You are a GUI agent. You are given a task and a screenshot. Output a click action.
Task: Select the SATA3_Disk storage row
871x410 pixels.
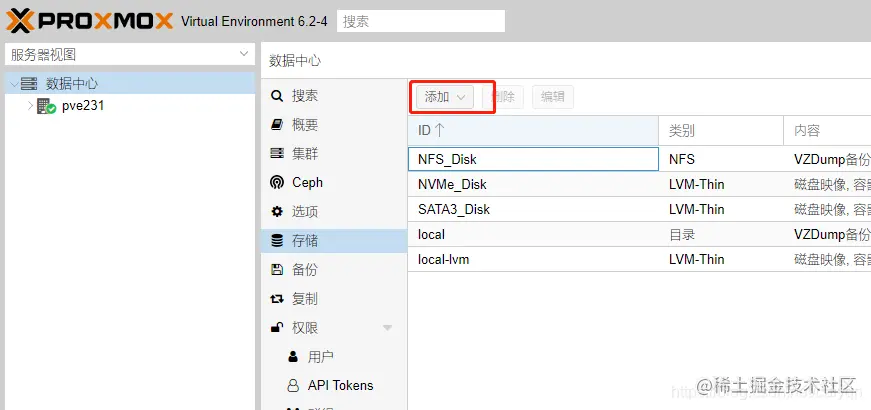pos(639,209)
